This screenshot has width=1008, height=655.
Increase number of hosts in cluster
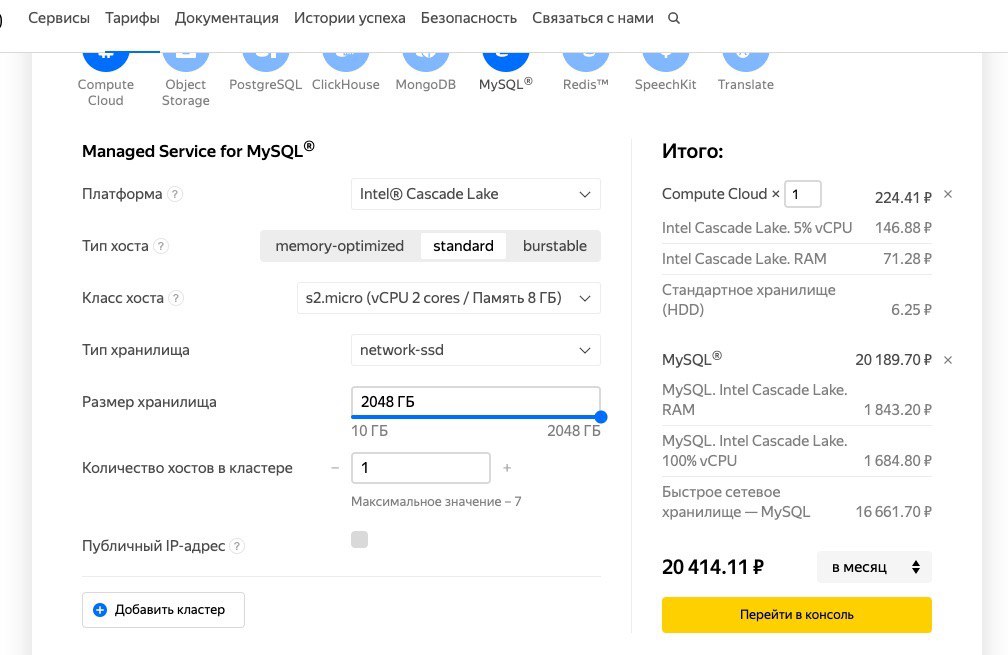click(x=507, y=468)
